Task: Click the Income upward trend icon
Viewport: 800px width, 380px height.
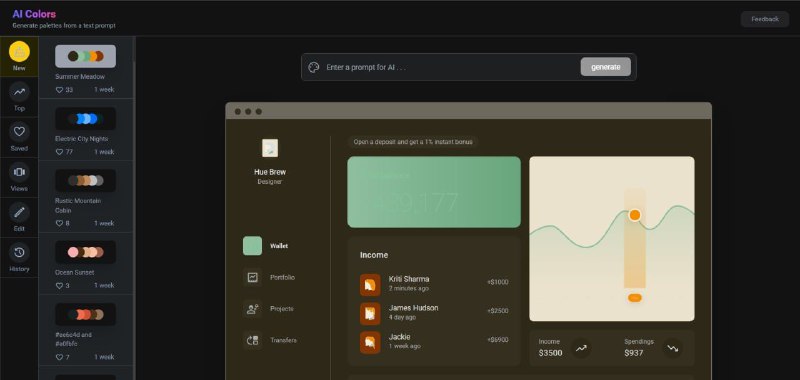Action: (581, 348)
